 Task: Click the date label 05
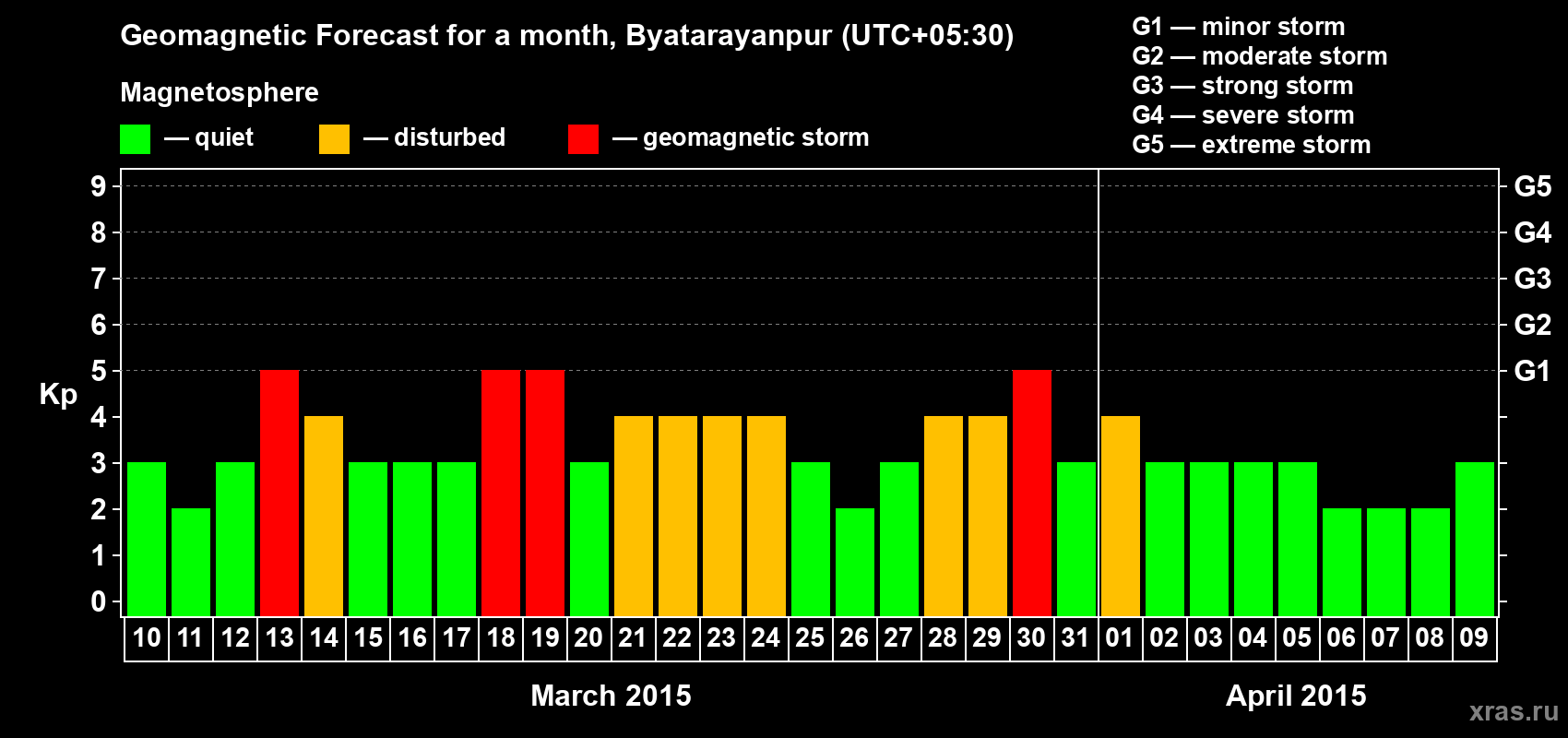pyautogui.click(x=1298, y=638)
